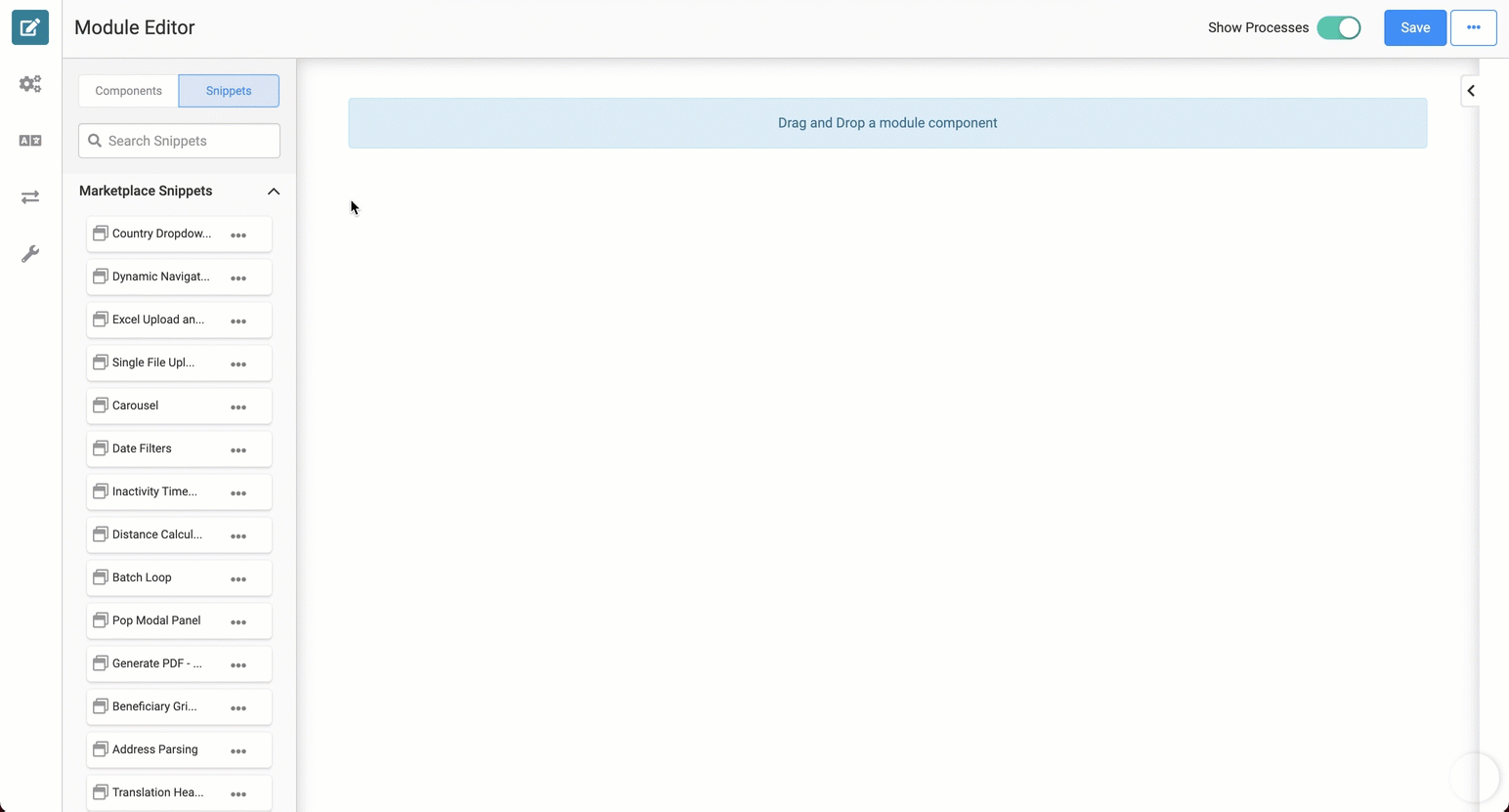Open options for Translation Header snippet

click(x=238, y=794)
